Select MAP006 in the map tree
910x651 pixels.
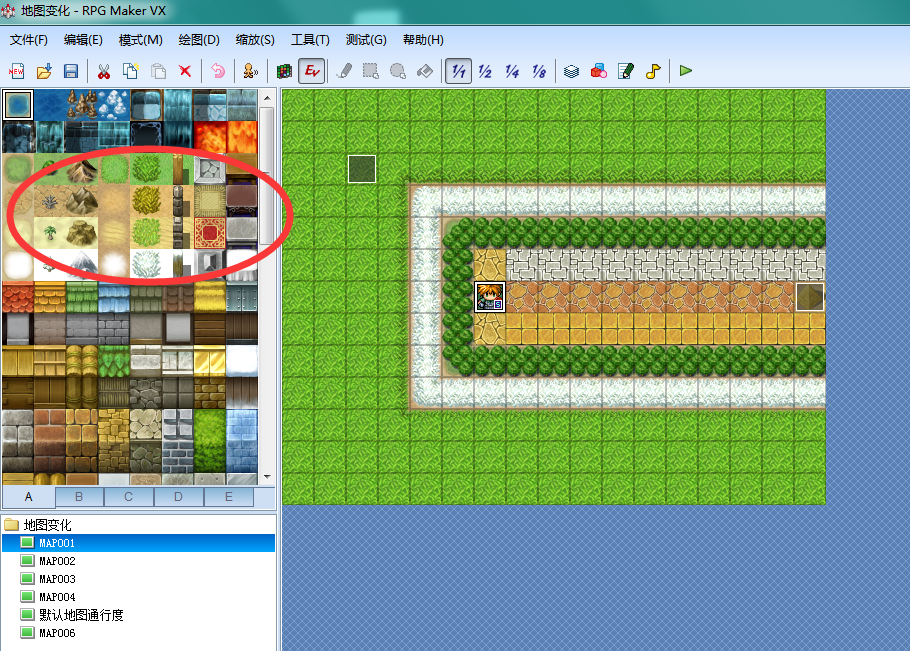[x=57, y=633]
